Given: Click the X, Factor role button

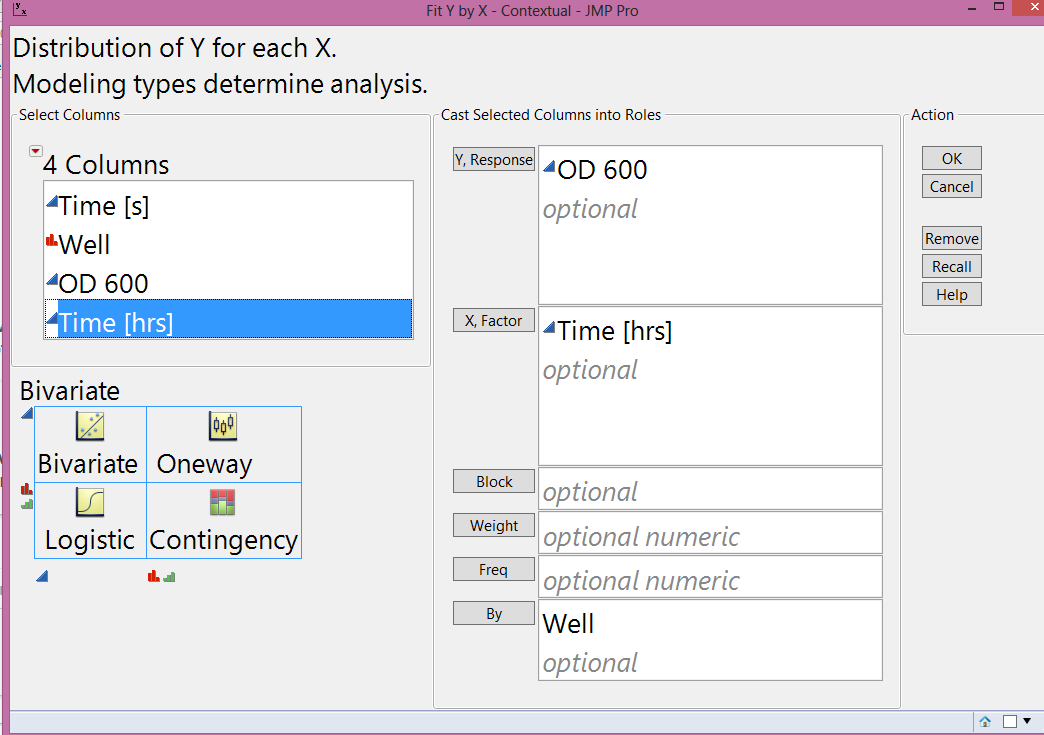Looking at the screenshot, I should (x=493, y=320).
